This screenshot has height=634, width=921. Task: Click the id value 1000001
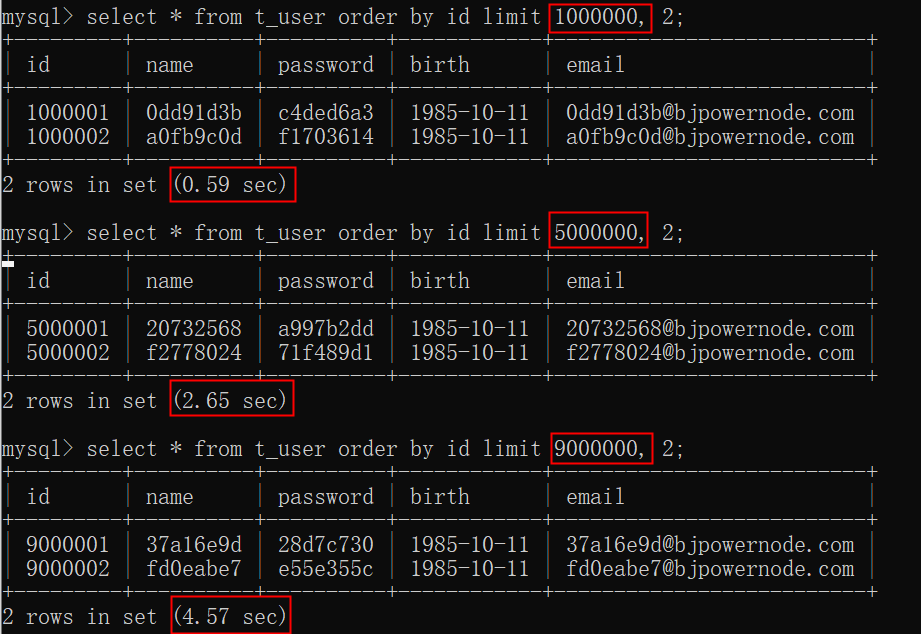tap(68, 113)
